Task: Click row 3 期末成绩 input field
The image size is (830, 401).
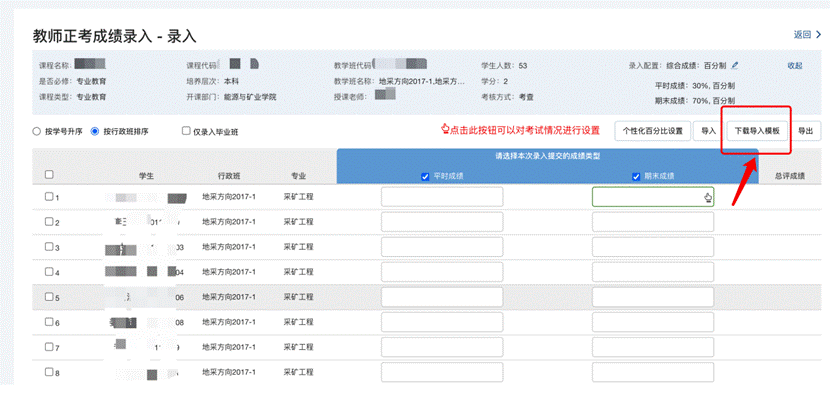Action: [652, 247]
